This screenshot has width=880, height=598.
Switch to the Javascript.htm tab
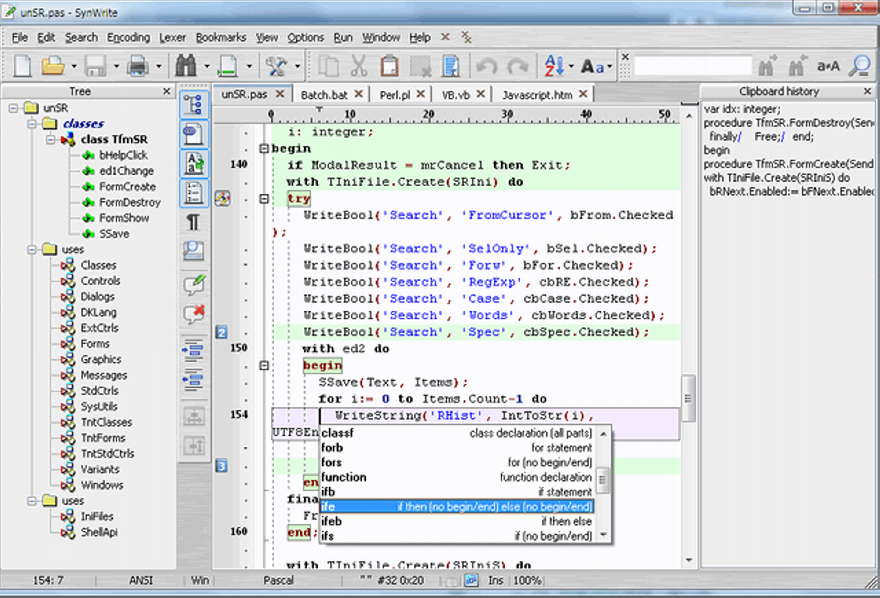(x=537, y=94)
